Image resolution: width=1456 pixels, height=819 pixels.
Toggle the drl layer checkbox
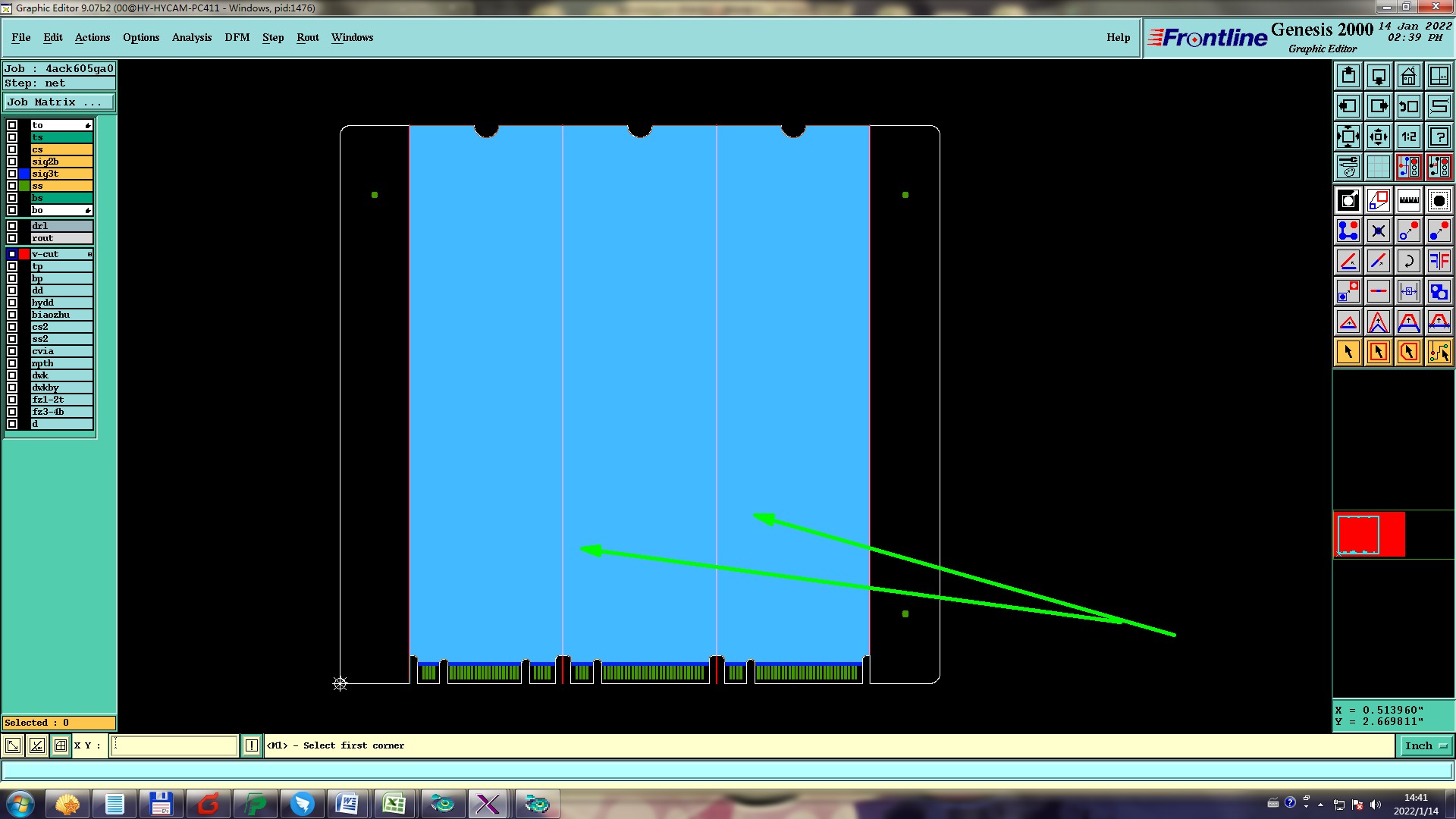[12, 226]
